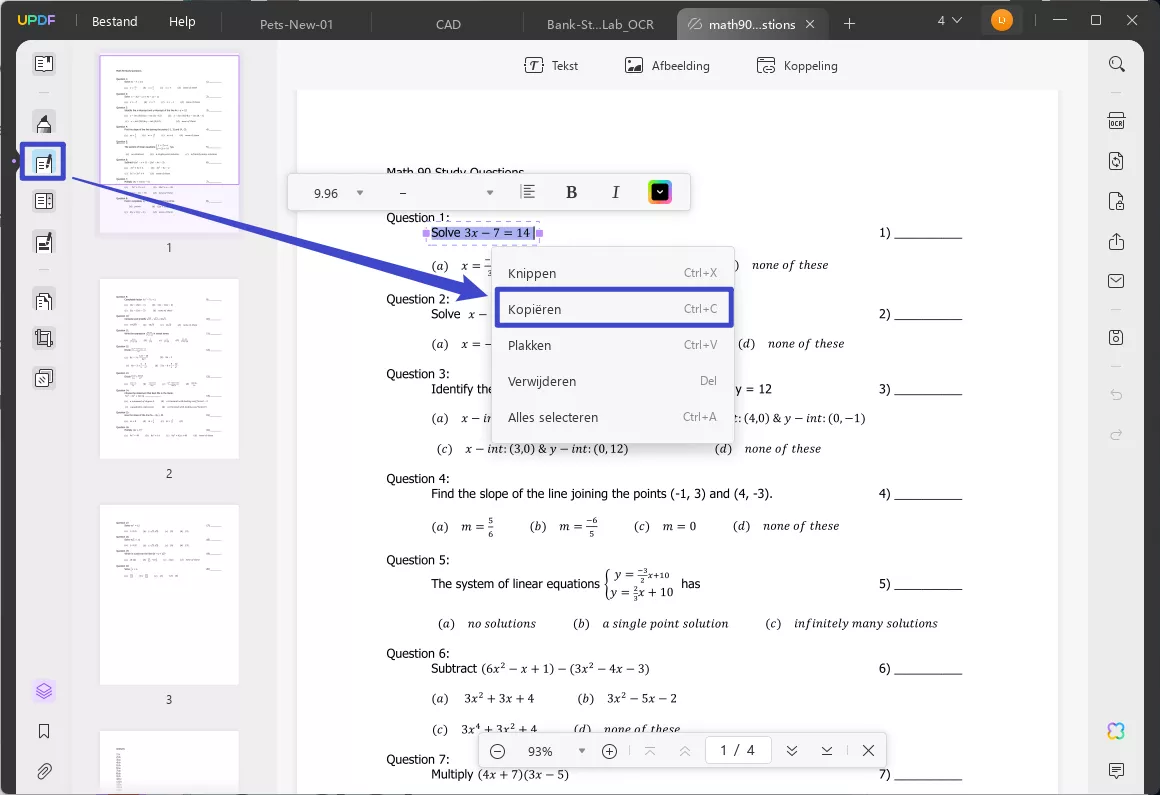
Task: Add a new tab with plus button
Action: click(x=849, y=24)
